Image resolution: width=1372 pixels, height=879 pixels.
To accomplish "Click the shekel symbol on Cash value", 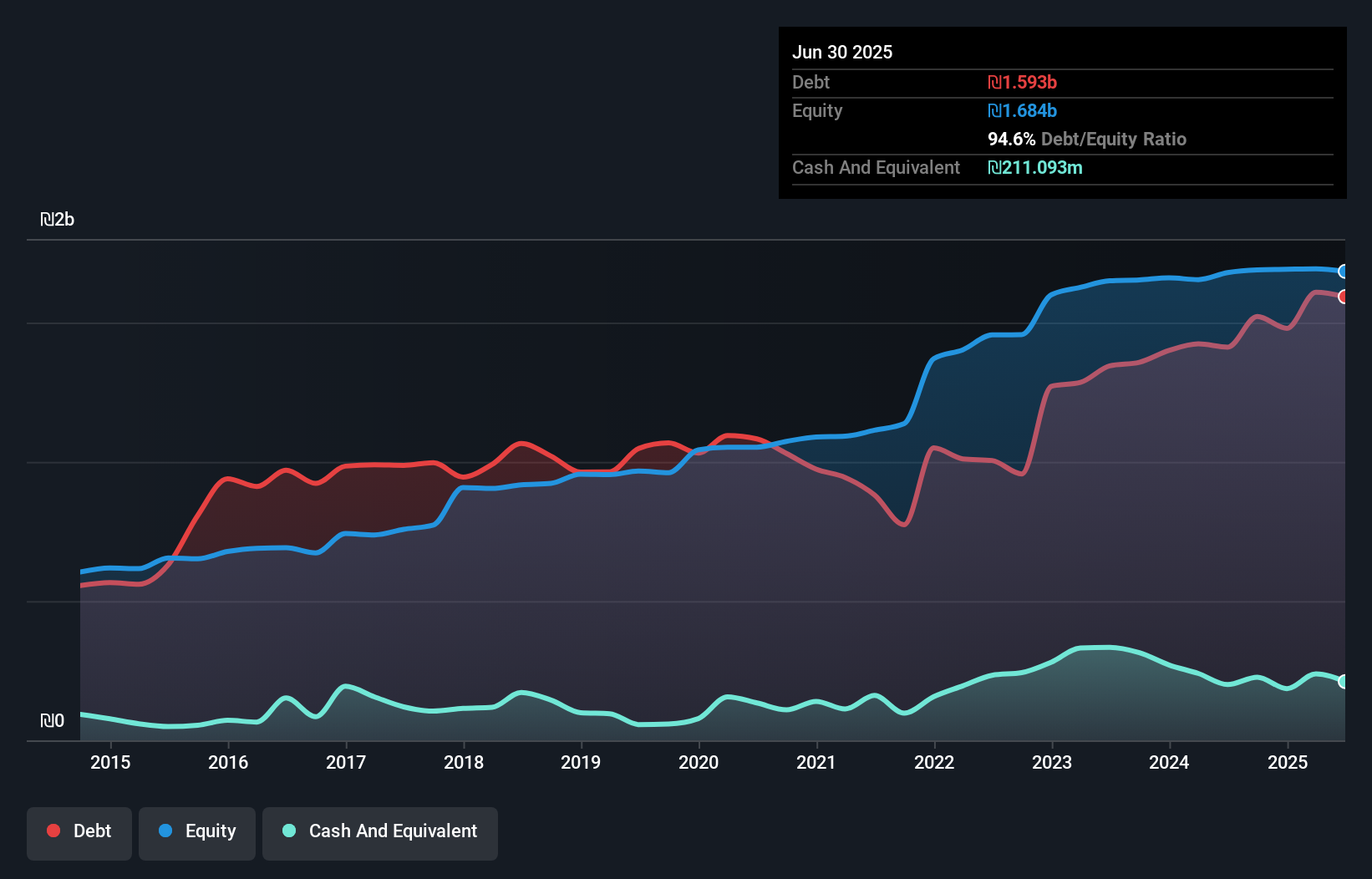I will (994, 168).
